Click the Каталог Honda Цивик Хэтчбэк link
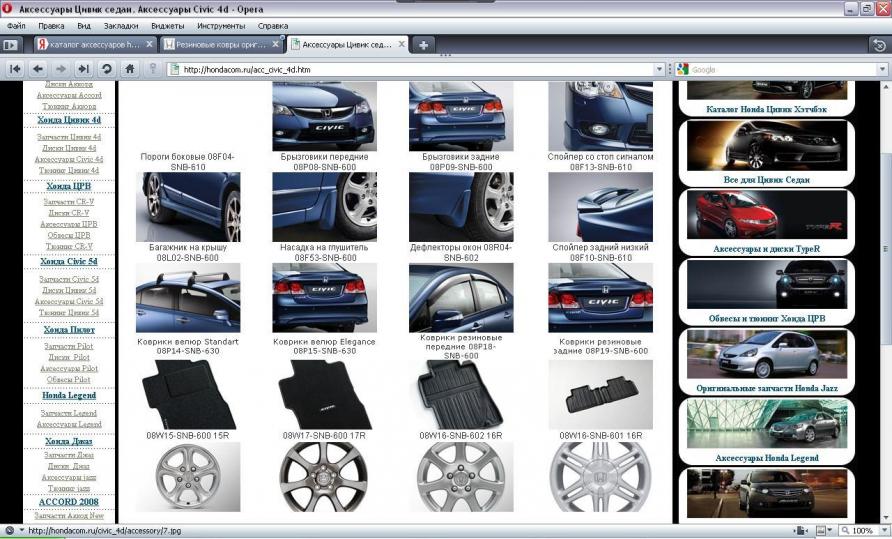The height and width of the screenshot is (539, 892). click(766, 109)
